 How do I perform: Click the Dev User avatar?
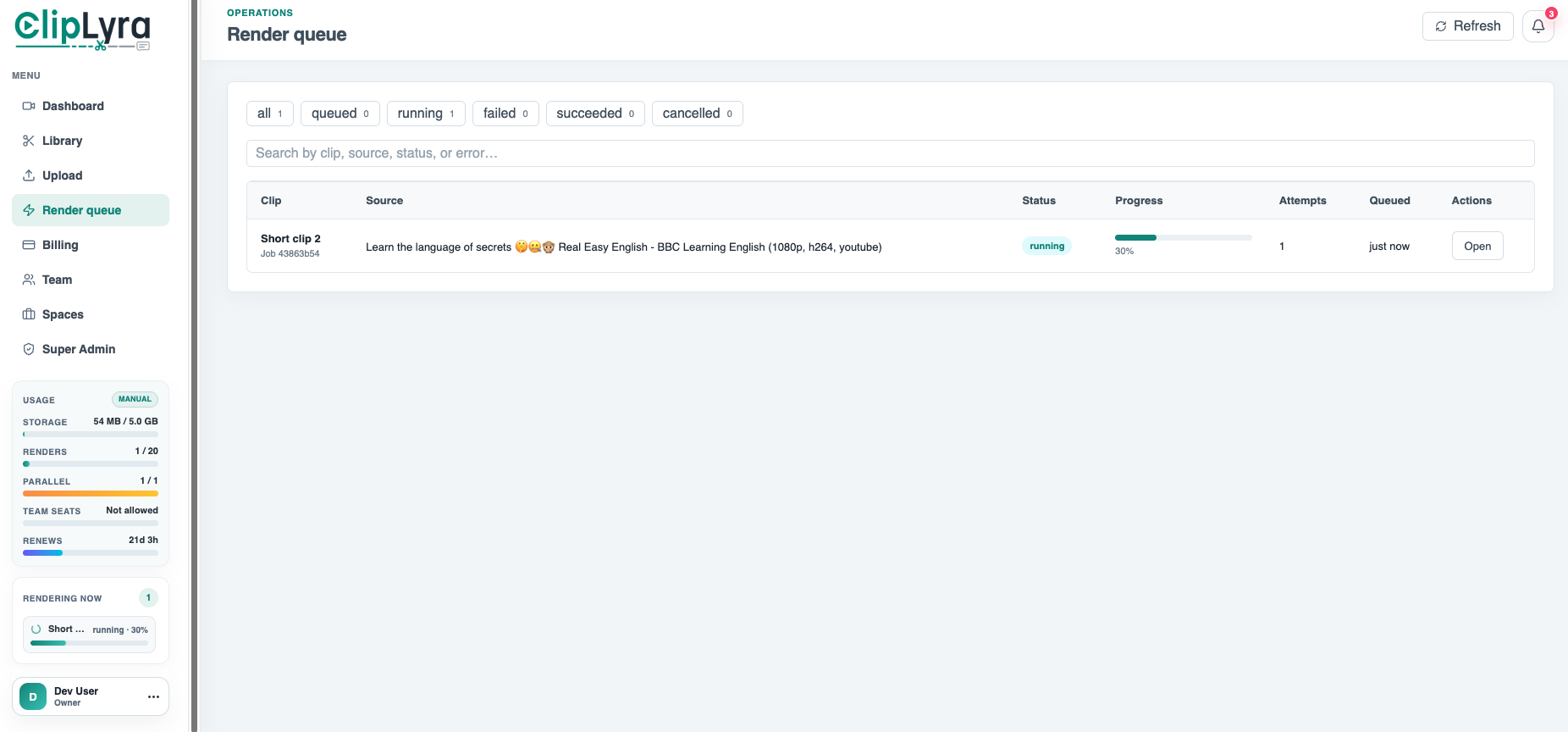33,696
